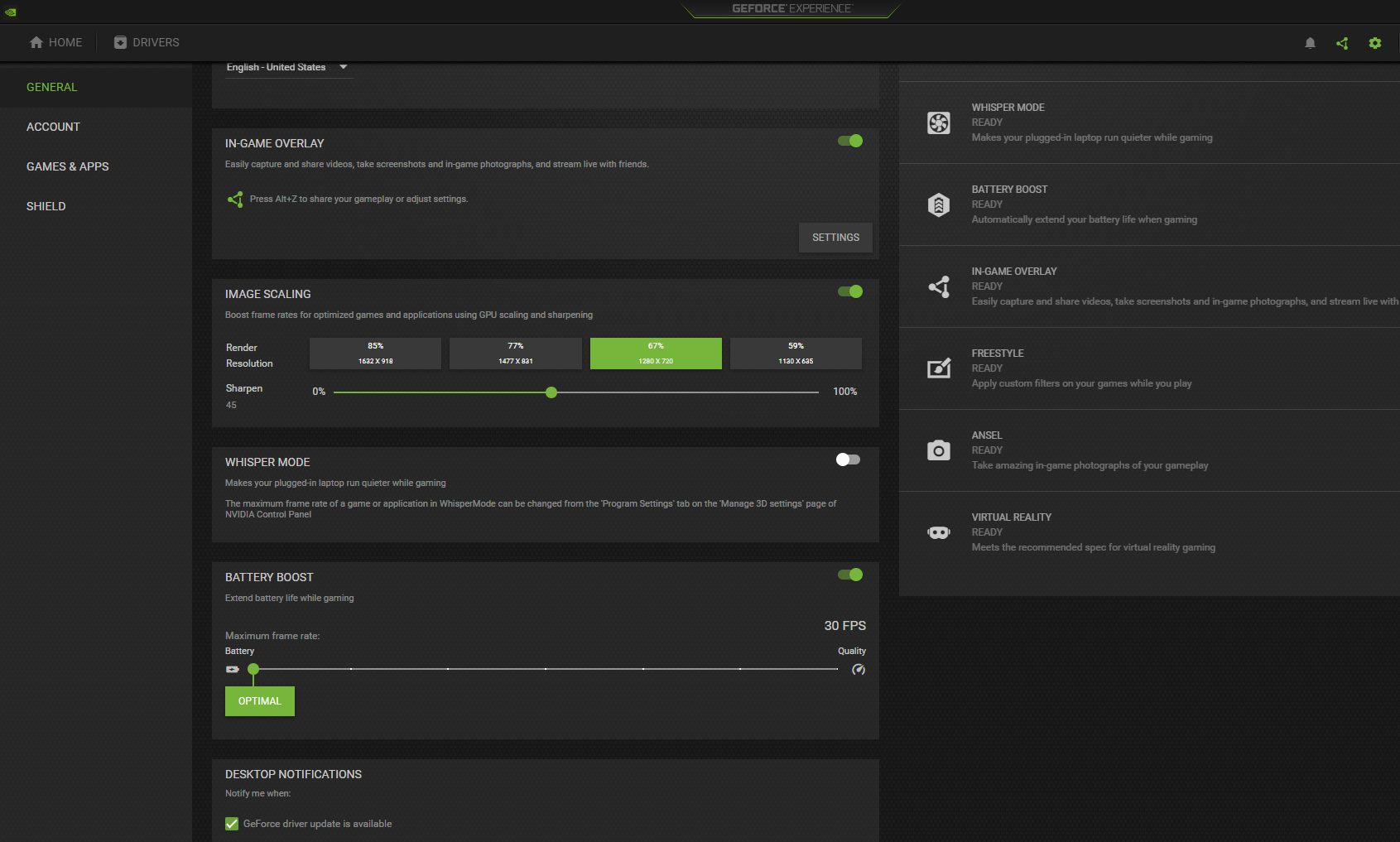This screenshot has width=1400, height=842.
Task: Open In-Game Overlay Settings button
Action: [x=835, y=238]
